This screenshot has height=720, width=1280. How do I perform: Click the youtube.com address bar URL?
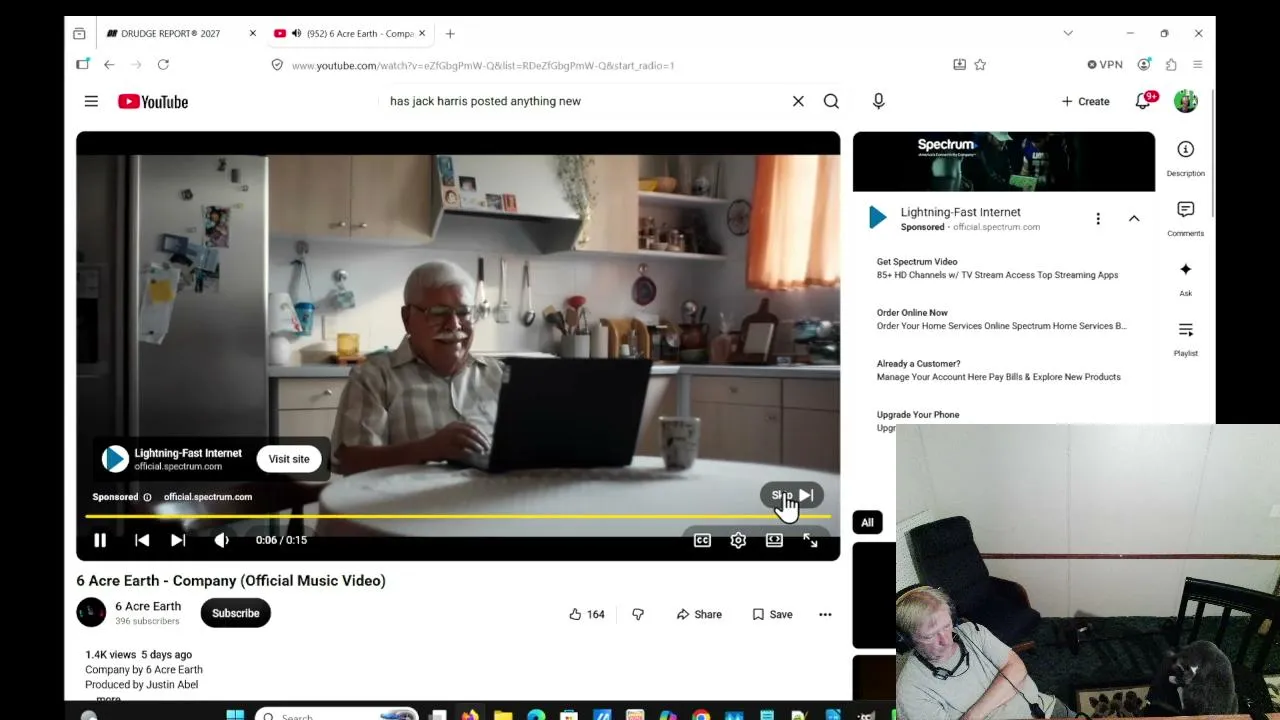click(483, 65)
